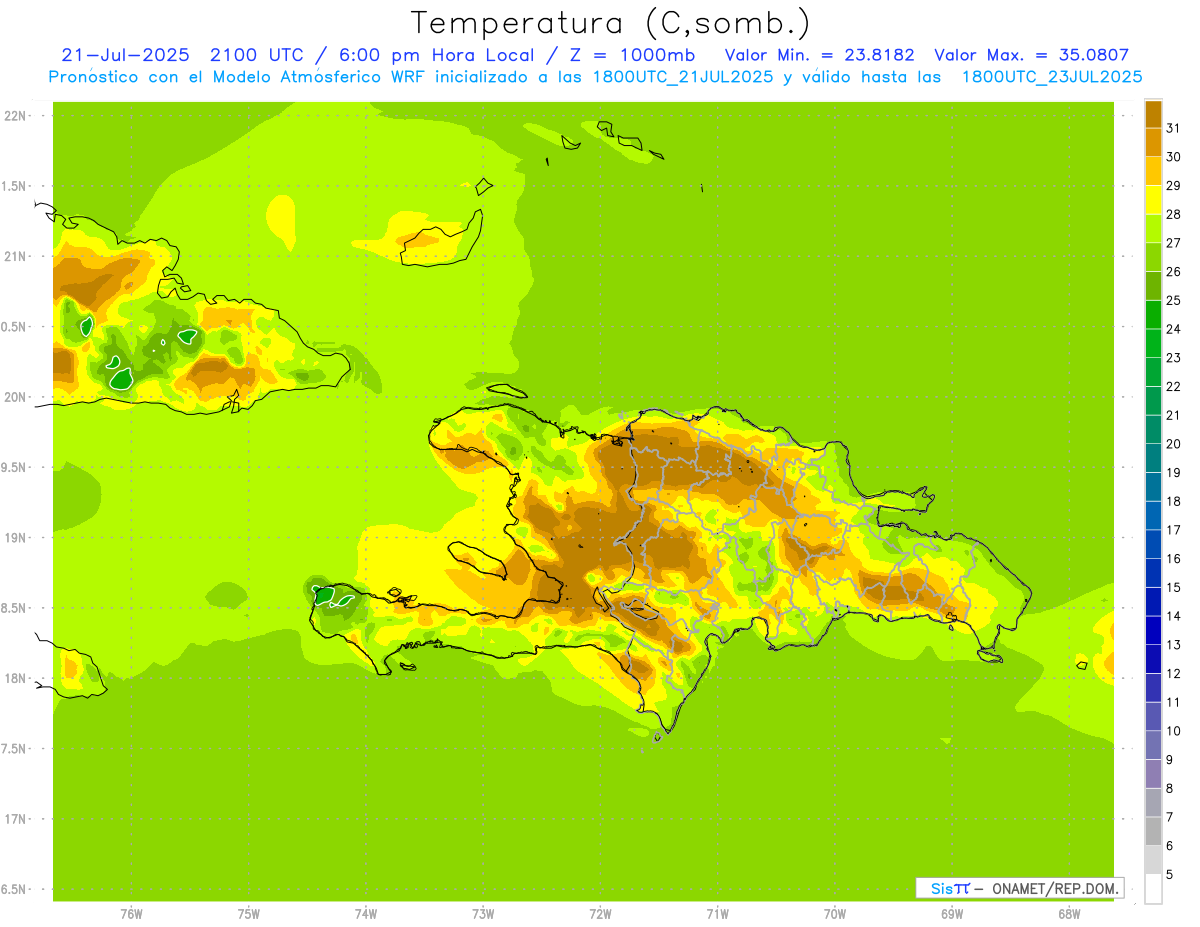
Task: Click the '19N' latitude label
Action: pos(15,538)
